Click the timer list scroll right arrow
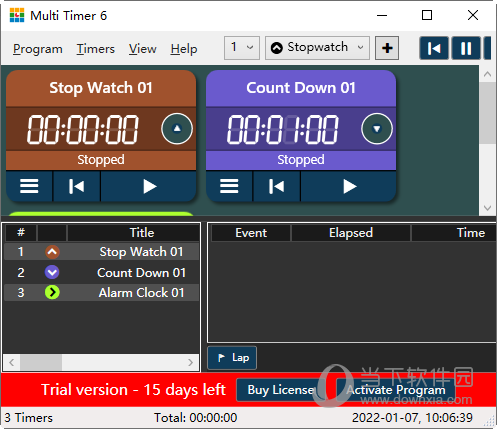 coord(190,362)
